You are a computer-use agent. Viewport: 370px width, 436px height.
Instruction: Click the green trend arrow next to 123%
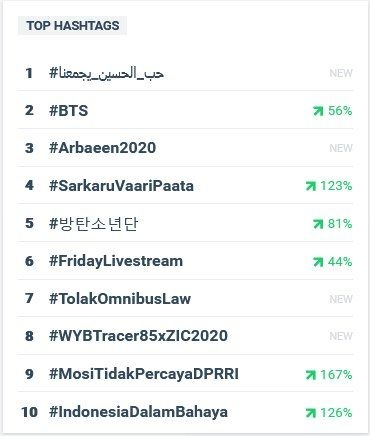[310, 186]
